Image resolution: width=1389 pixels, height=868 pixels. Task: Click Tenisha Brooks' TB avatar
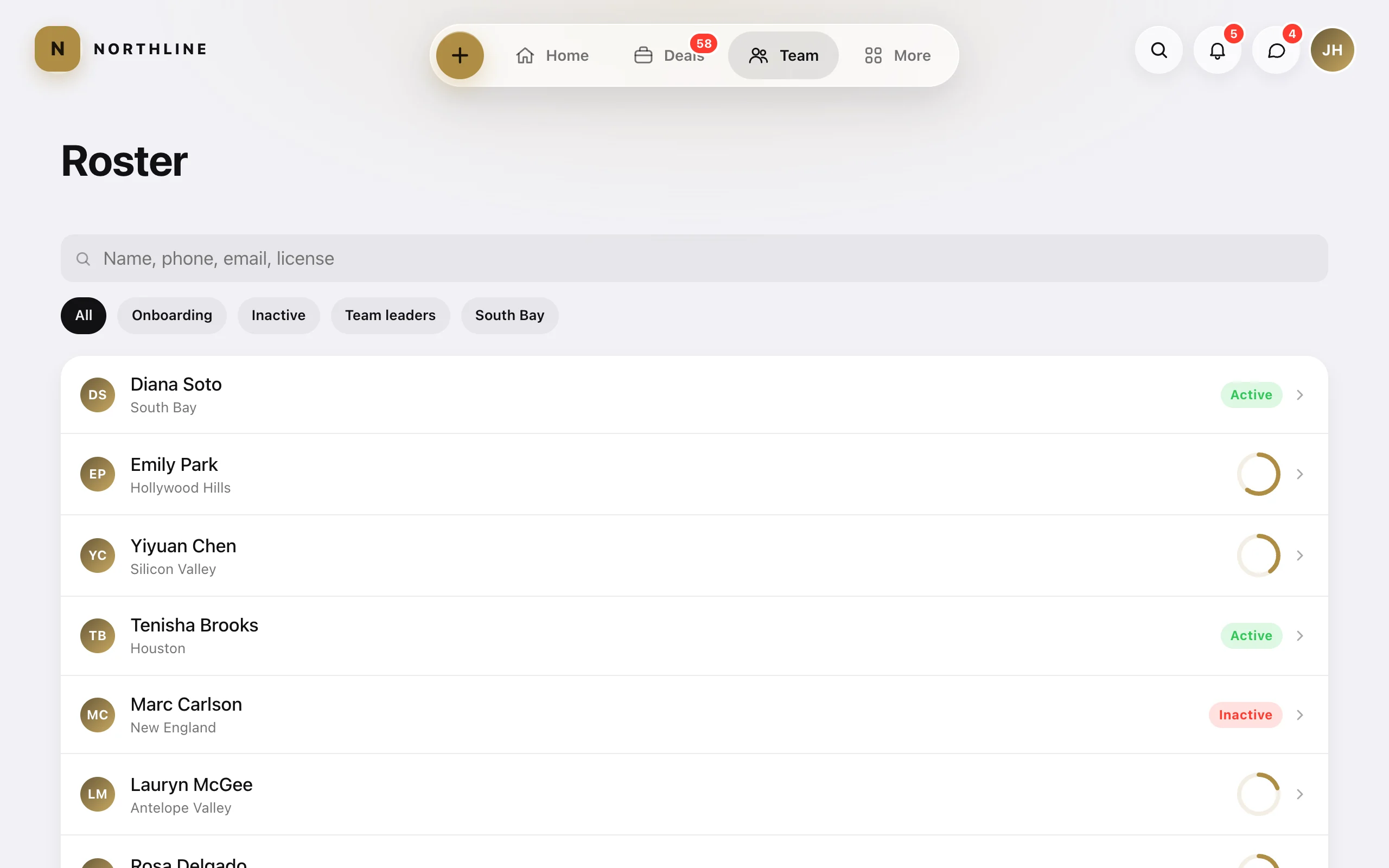(x=98, y=635)
